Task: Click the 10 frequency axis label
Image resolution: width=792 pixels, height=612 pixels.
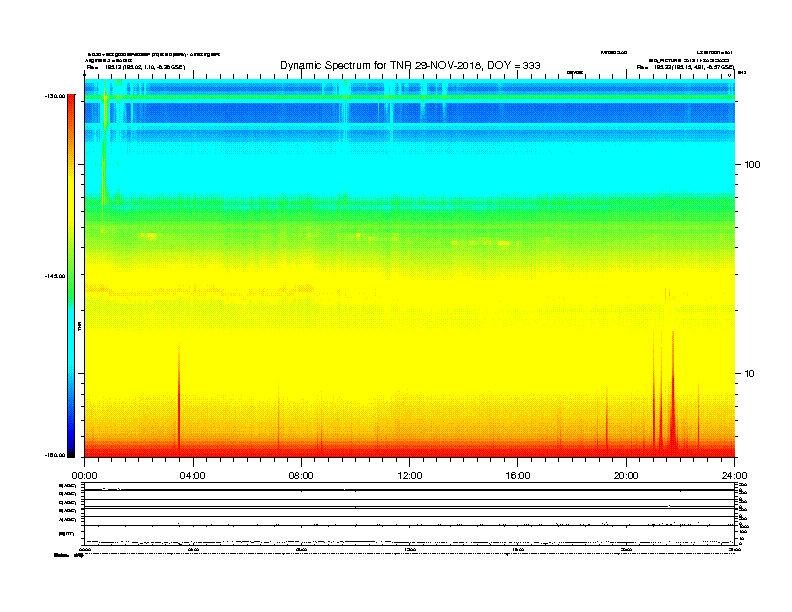Action: pos(750,374)
